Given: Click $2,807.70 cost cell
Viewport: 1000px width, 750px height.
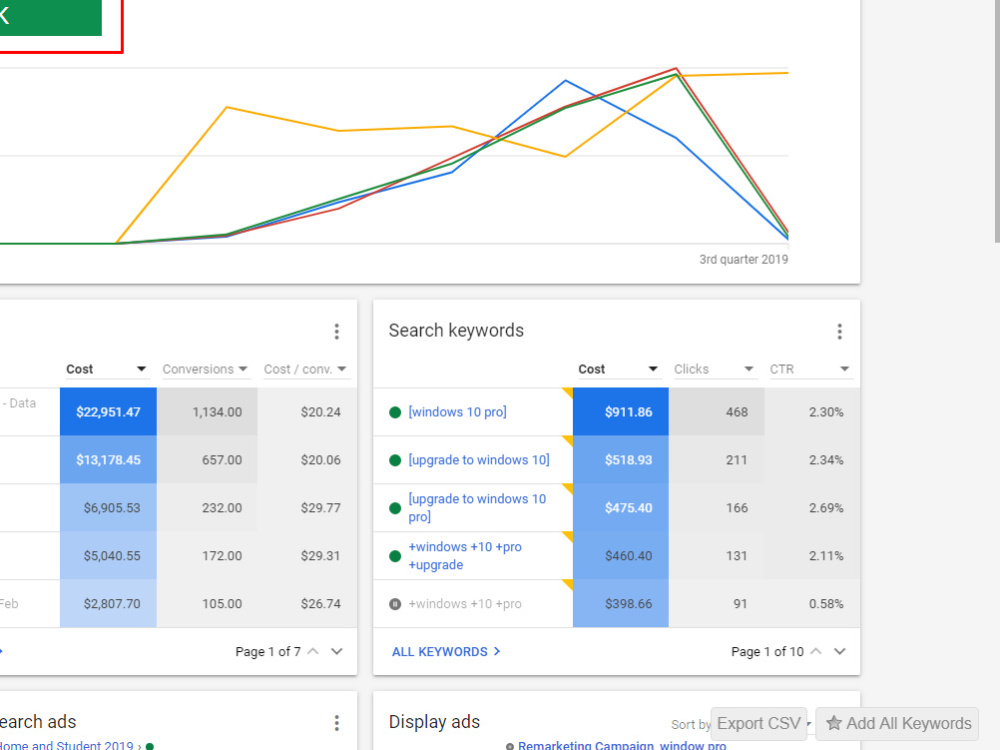Looking at the screenshot, I should click(108, 603).
